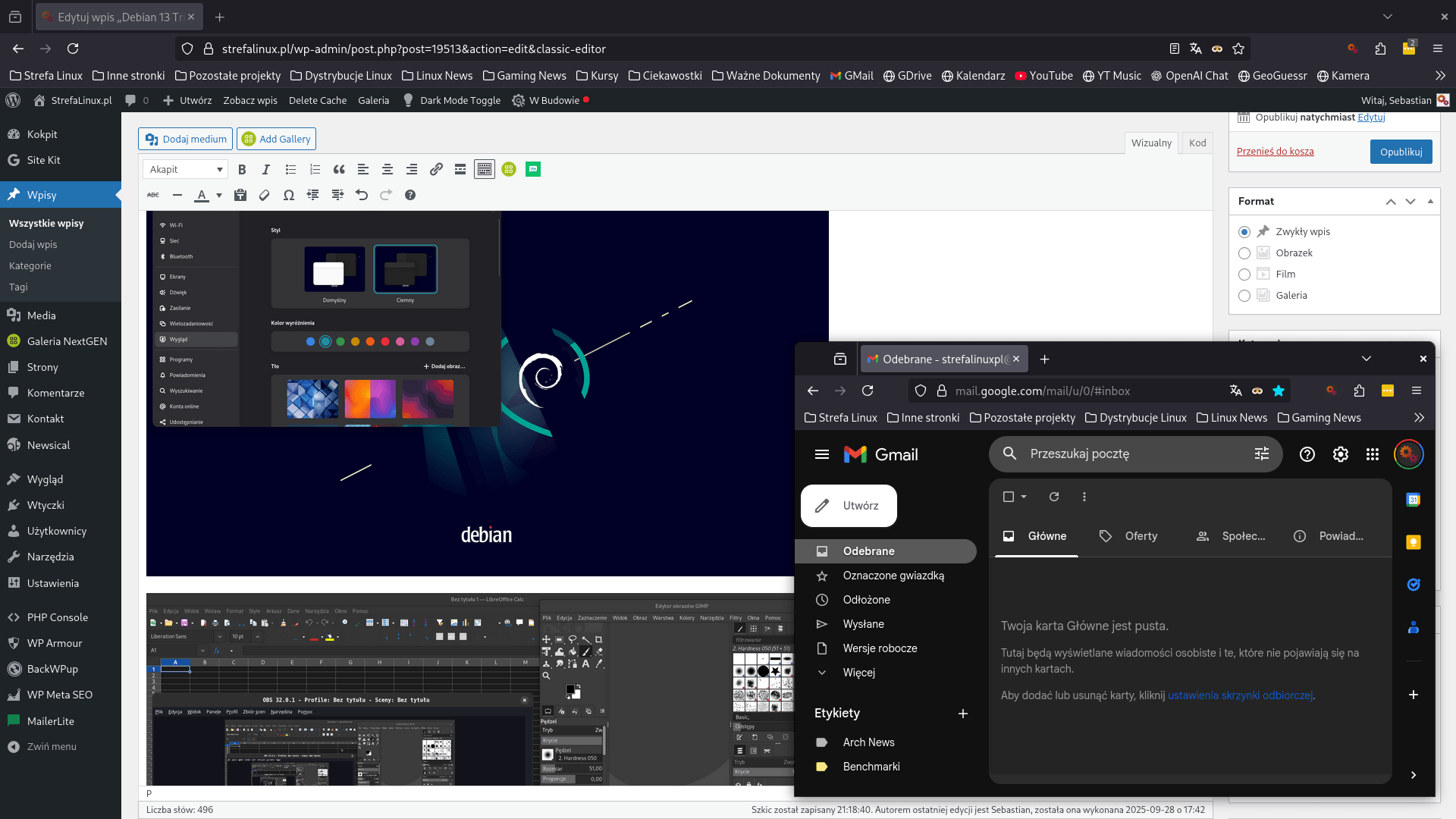Viewport: 1456px width, 819px height.
Task: Insert link using the chain icon
Action: [436, 170]
